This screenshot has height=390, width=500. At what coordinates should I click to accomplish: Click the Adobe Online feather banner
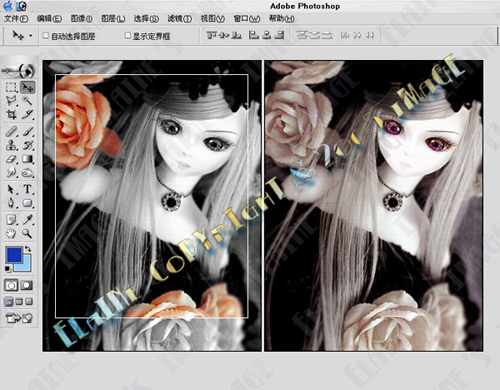(x=18, y=70)
